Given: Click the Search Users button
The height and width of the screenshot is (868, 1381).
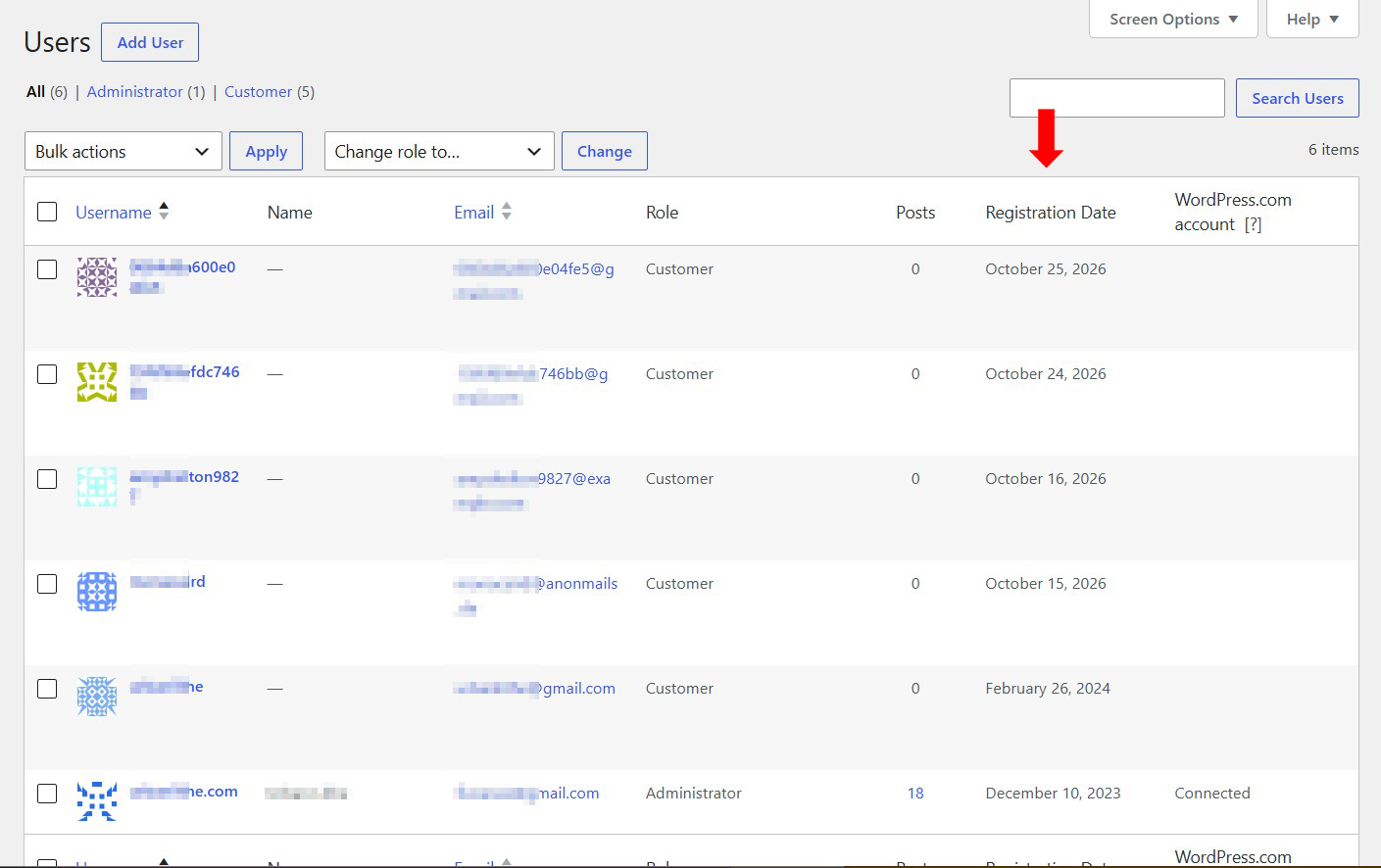Looking at the screenshot, I should coord(1298,98).
